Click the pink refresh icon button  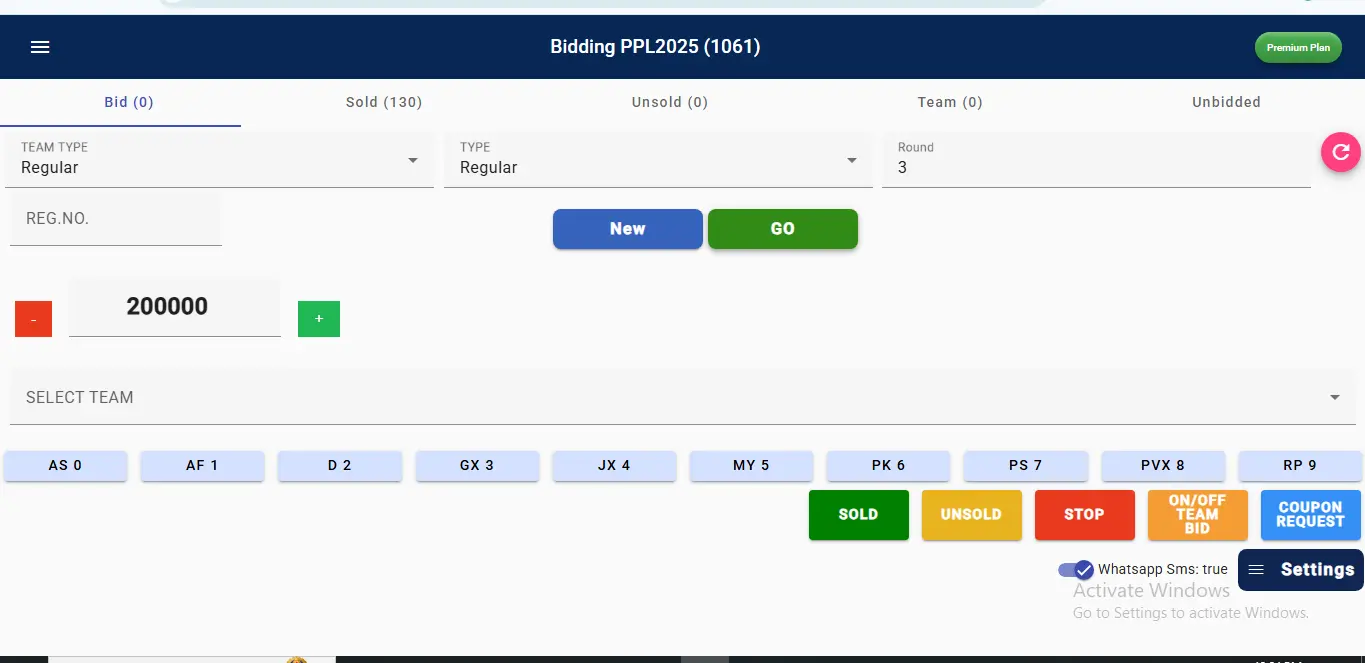click(1341, 152)
